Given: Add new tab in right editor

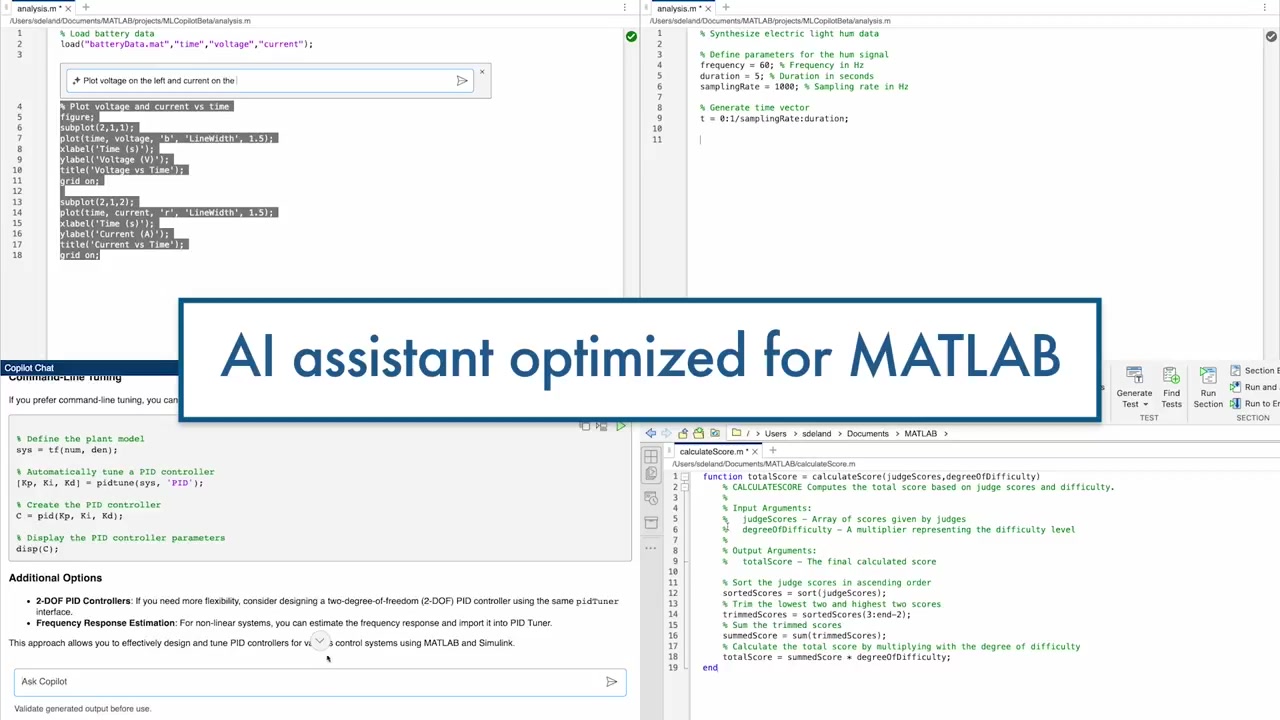Looking at the screenshot, I should 727,8.
